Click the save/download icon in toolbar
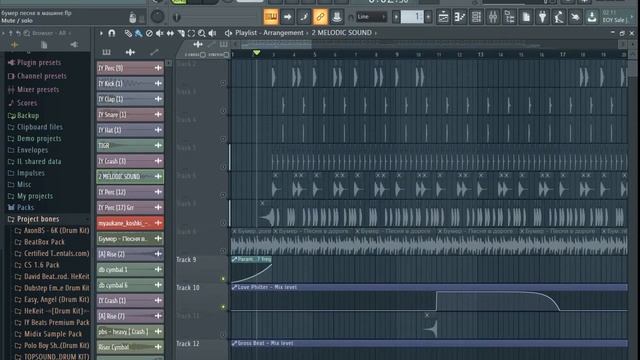The width and height of the screenshot is (640, 360). [x=592, y=17]
